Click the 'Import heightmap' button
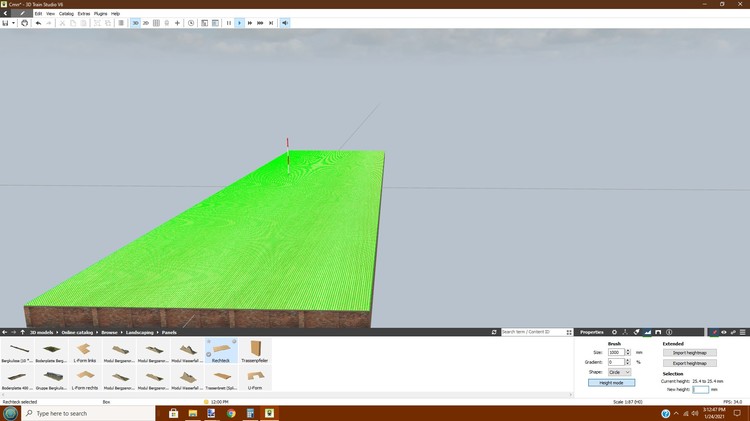This screenshot has width=750, height=421. click(690, 353)
